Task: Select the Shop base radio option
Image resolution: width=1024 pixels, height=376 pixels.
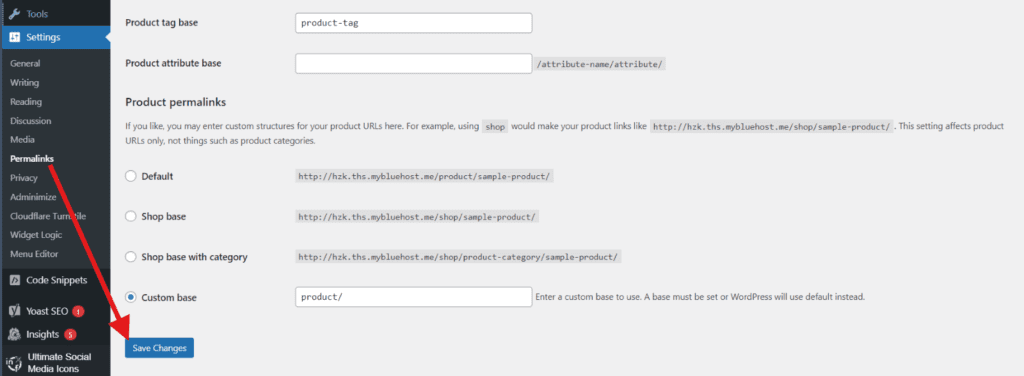Action: tap(131, 216)
